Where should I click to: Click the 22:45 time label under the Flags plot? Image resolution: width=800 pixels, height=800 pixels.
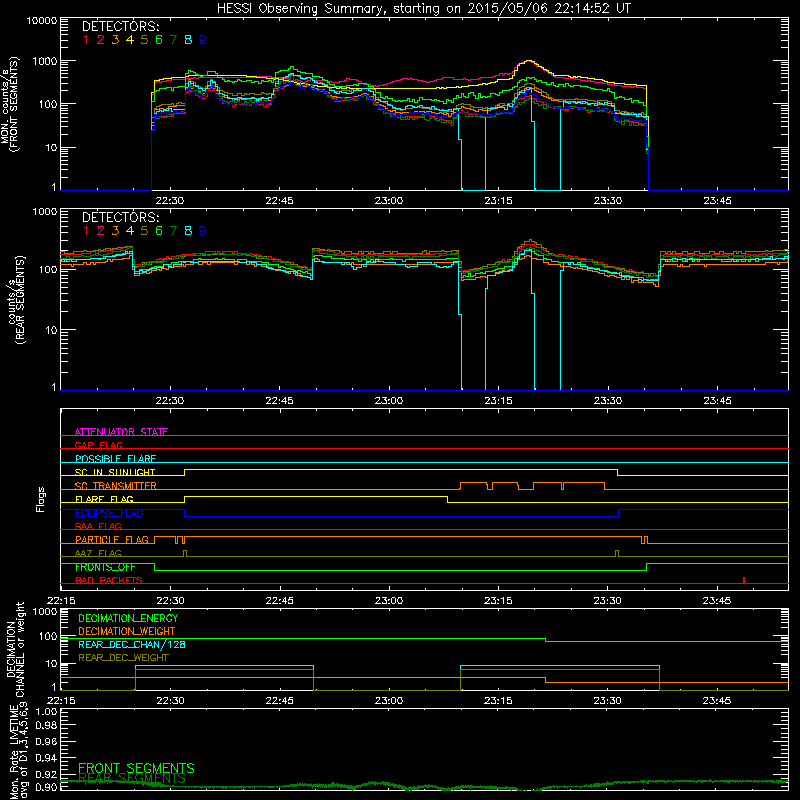pyautogui.click(x=280, y=601)
